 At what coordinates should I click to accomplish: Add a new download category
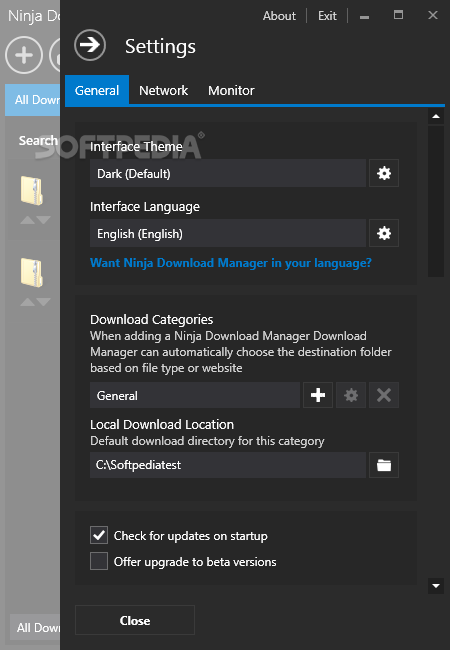(318, 395)
